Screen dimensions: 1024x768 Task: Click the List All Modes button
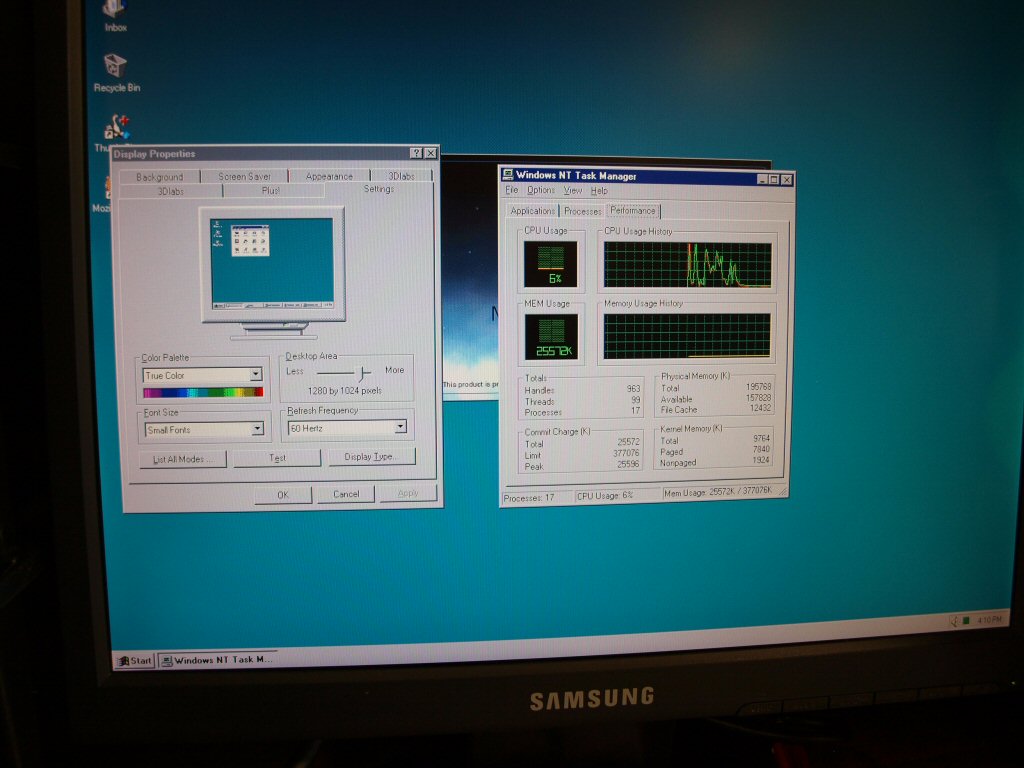[x=183, y=459]
